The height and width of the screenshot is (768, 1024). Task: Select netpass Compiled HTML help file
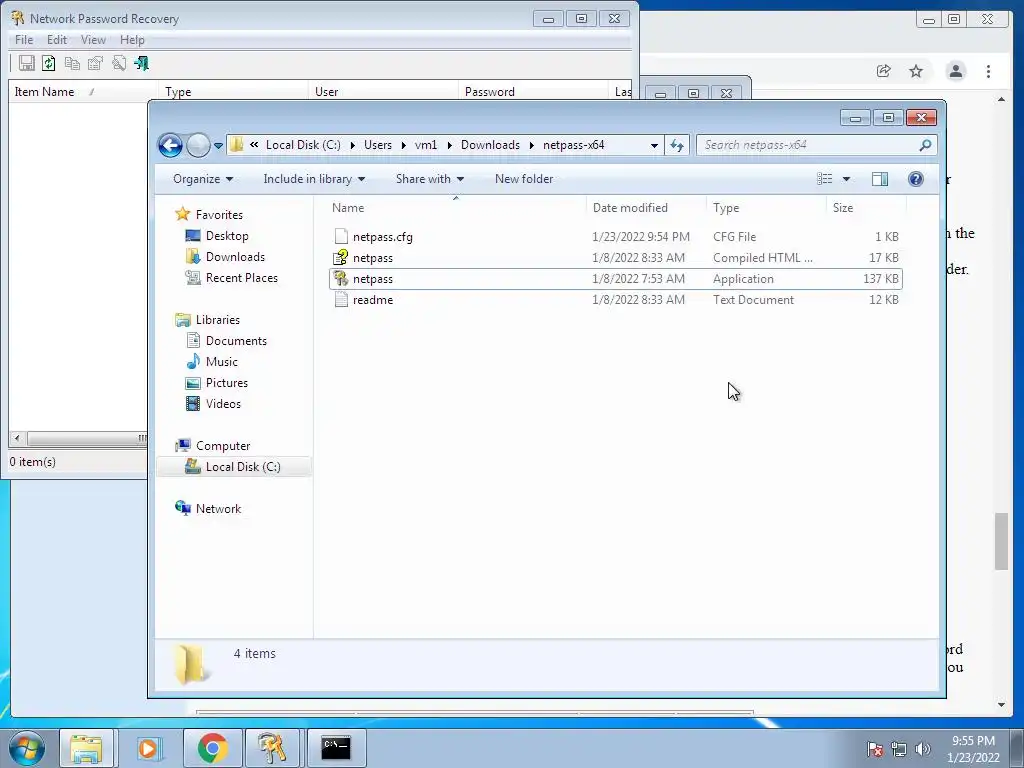[x=615, y=258]
